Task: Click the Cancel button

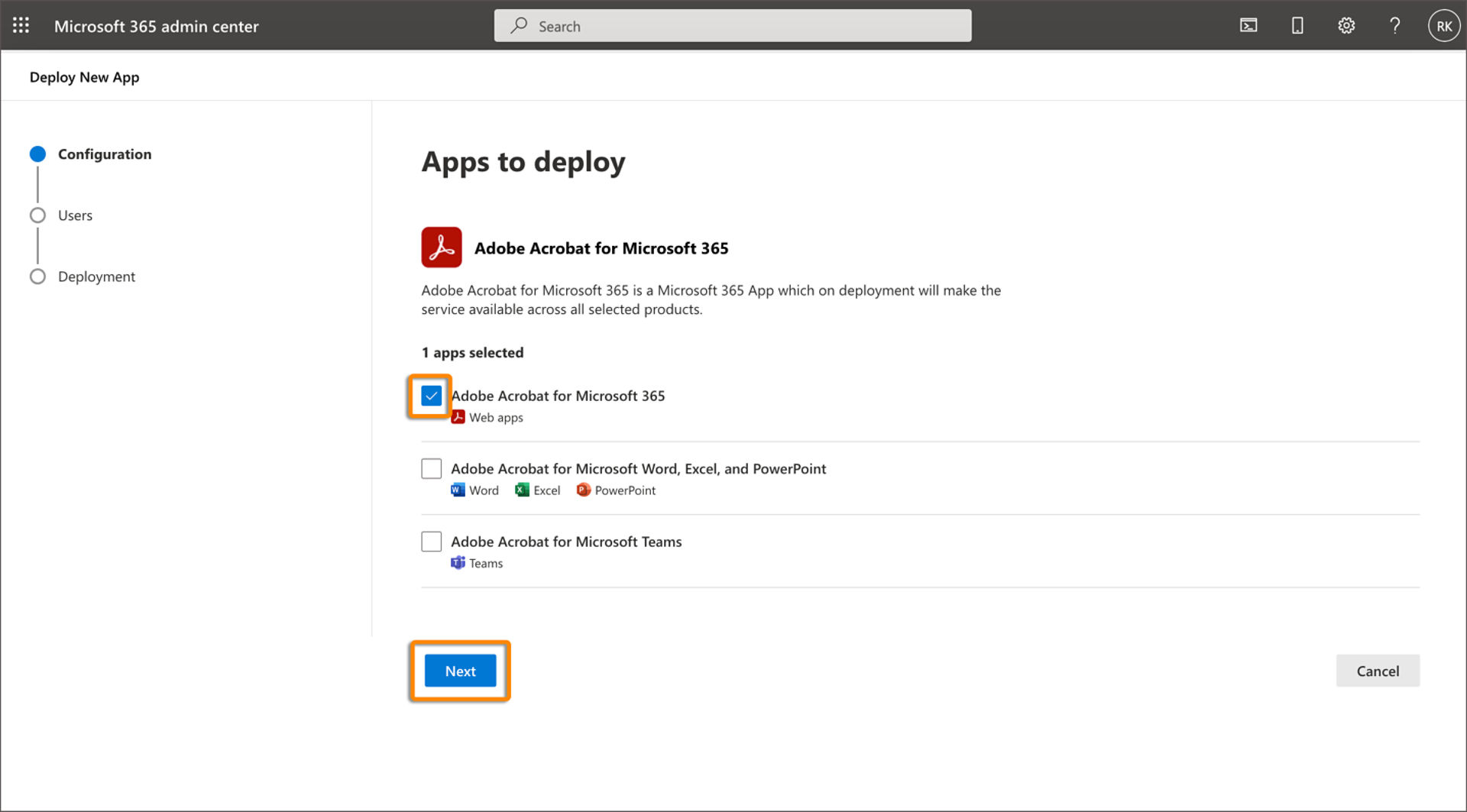Action: (x=1378, y=671)
